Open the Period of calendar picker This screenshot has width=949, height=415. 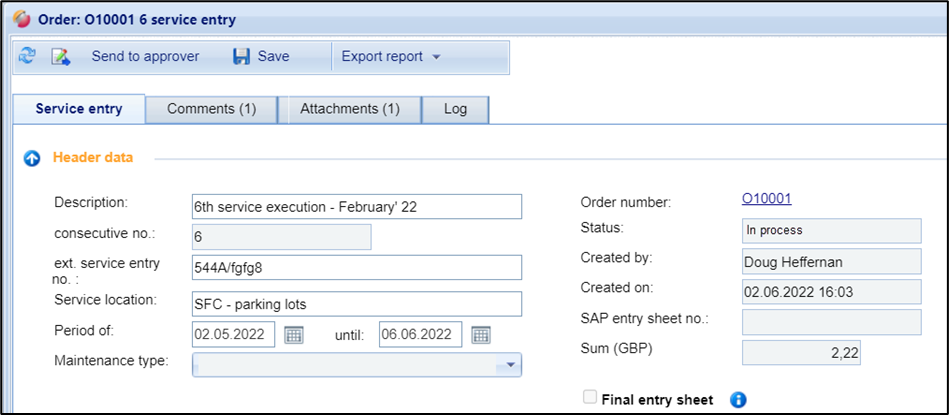coord(294,335)
